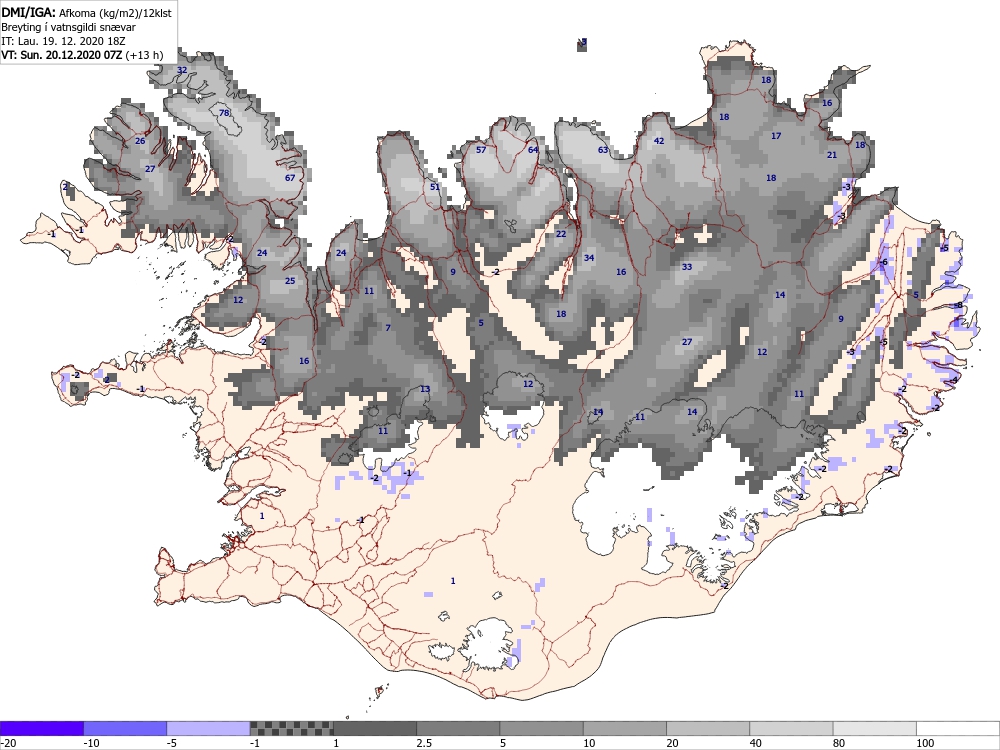1000x750 pixels.
Task: Click the map value -6 in the east
Action: [883, 262]
